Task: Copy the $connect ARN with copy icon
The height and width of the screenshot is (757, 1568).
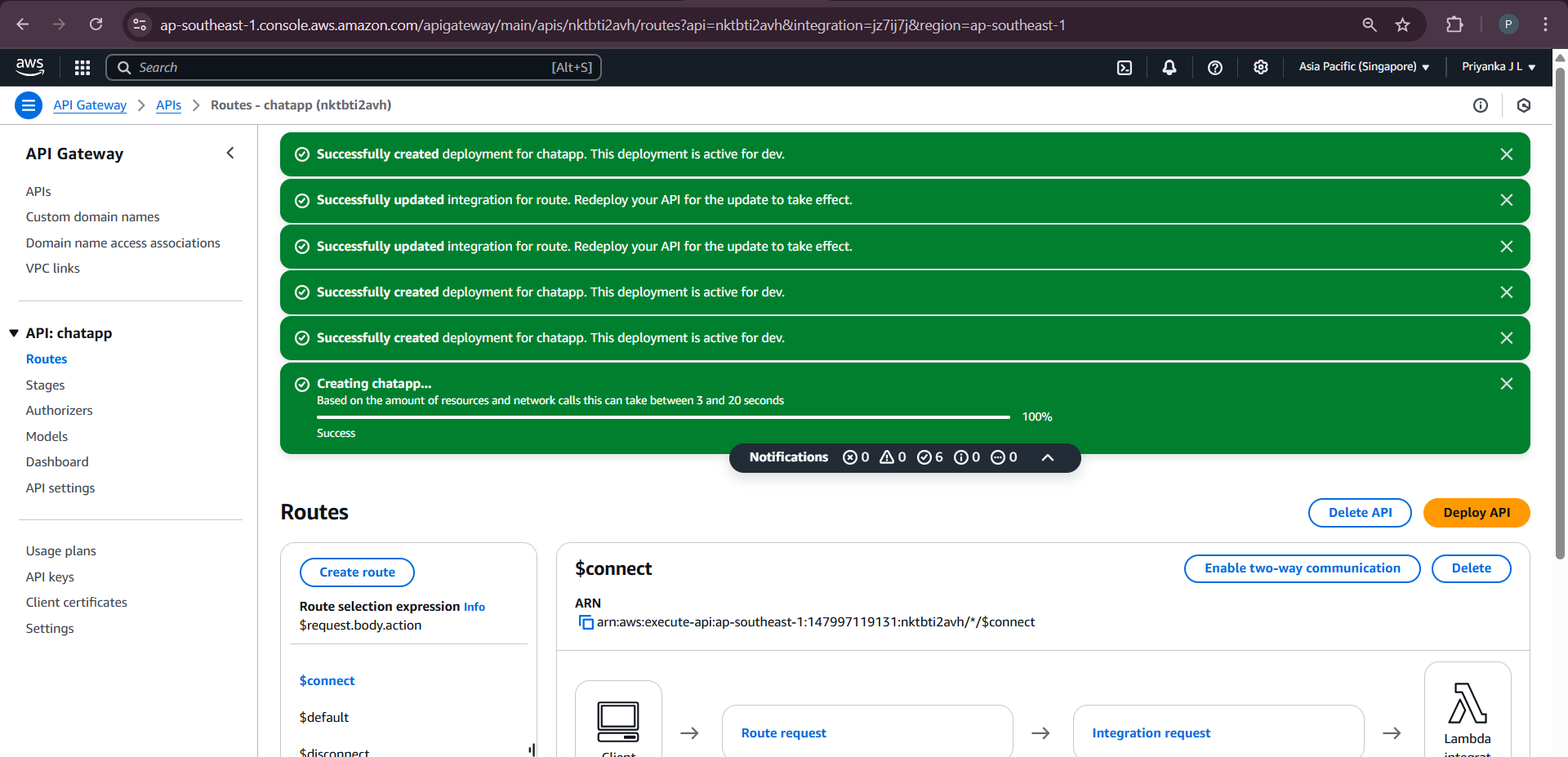Action: pyautogui.click(x=586, y=622)
